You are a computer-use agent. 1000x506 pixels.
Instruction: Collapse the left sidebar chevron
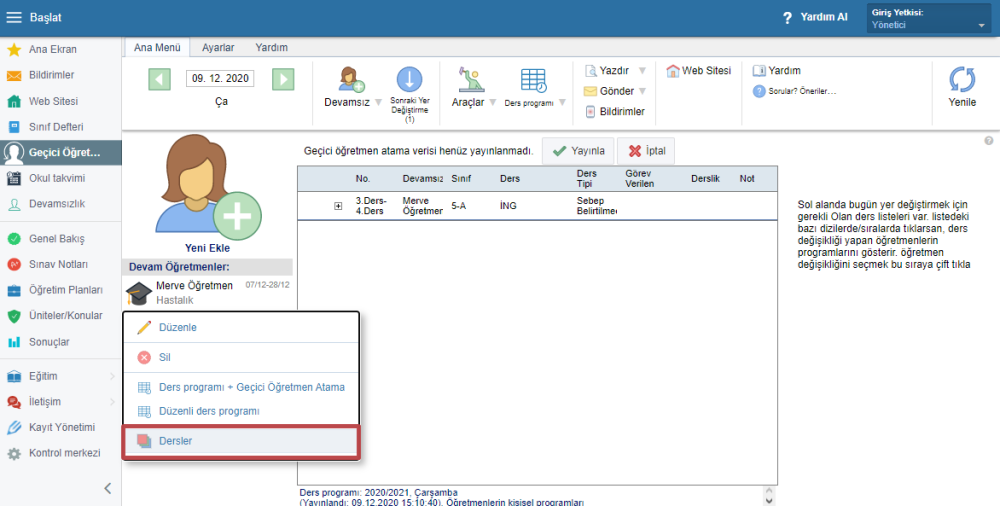[x=108, y=488]
